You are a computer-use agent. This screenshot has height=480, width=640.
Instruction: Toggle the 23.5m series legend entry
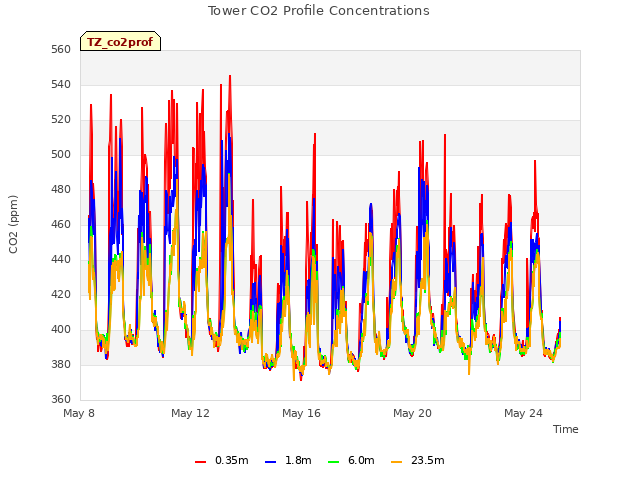[418, 460]
